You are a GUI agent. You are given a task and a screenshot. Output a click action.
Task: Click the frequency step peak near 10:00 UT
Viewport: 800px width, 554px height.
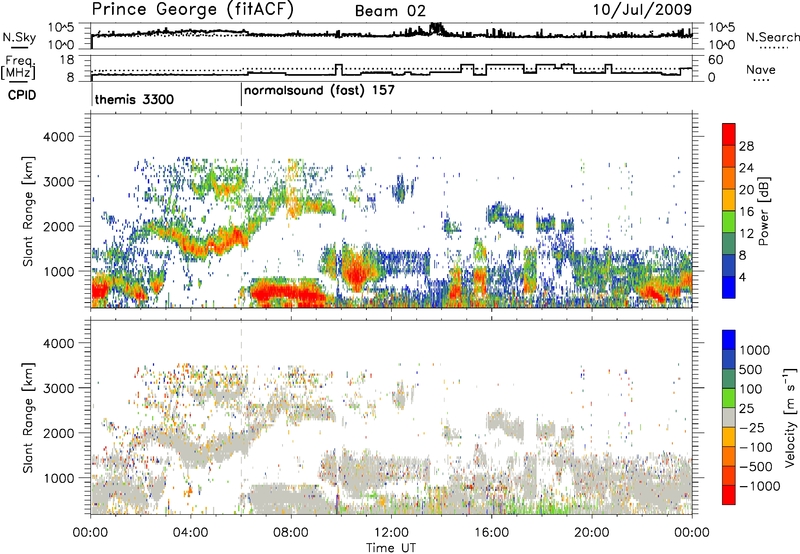[339, 68]
